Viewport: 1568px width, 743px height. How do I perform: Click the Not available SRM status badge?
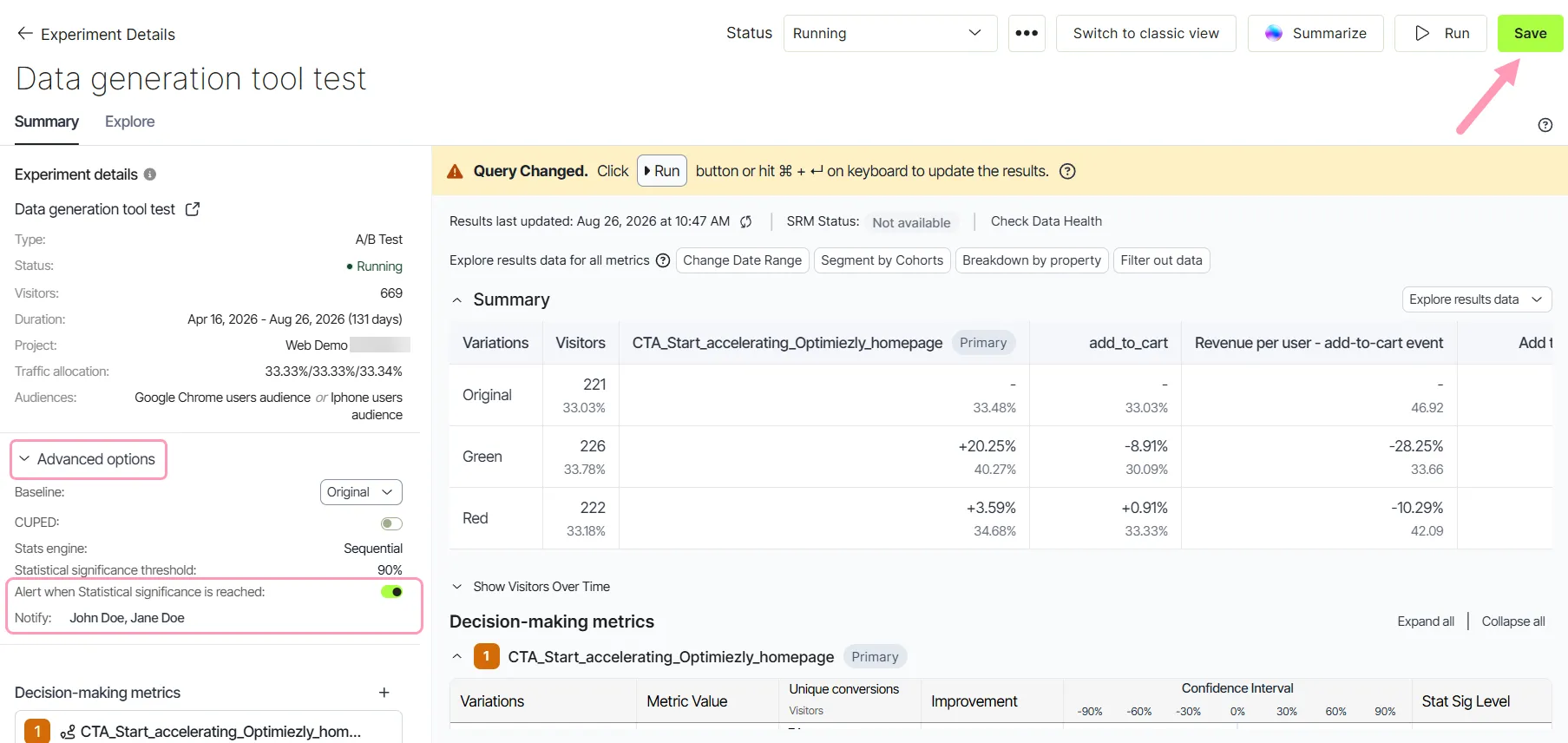coord(911,223)
